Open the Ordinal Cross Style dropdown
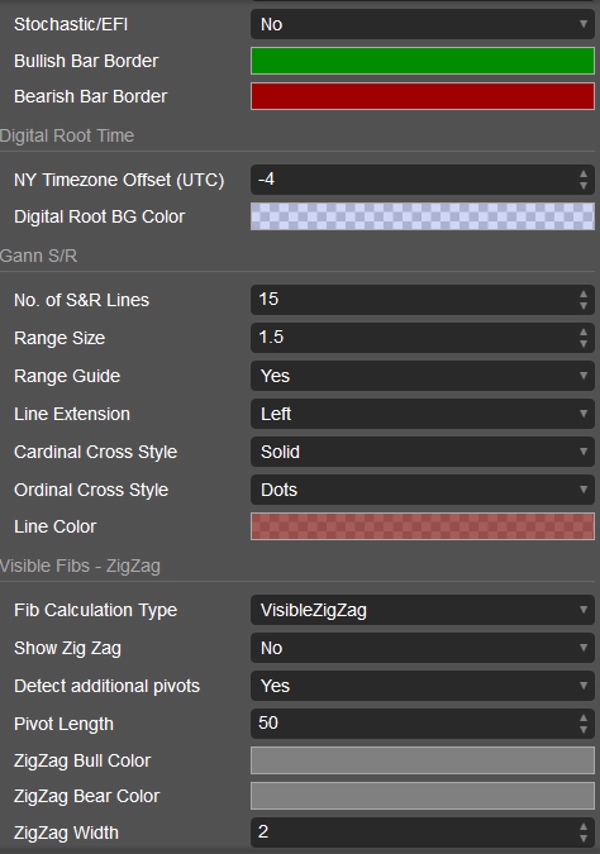This screenshot has height=854, width=600. point(420,490)
